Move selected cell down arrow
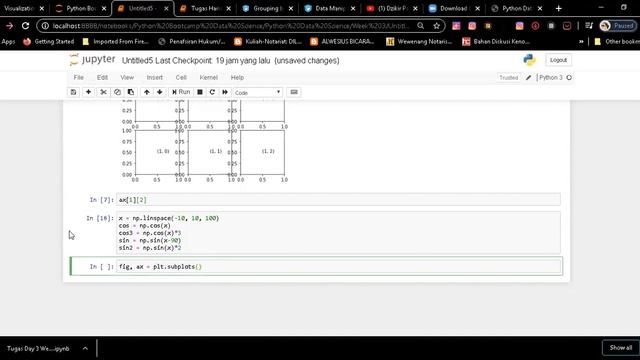This screenshot has width=640, height=360. pyautogui.click(x=160, y=92)
